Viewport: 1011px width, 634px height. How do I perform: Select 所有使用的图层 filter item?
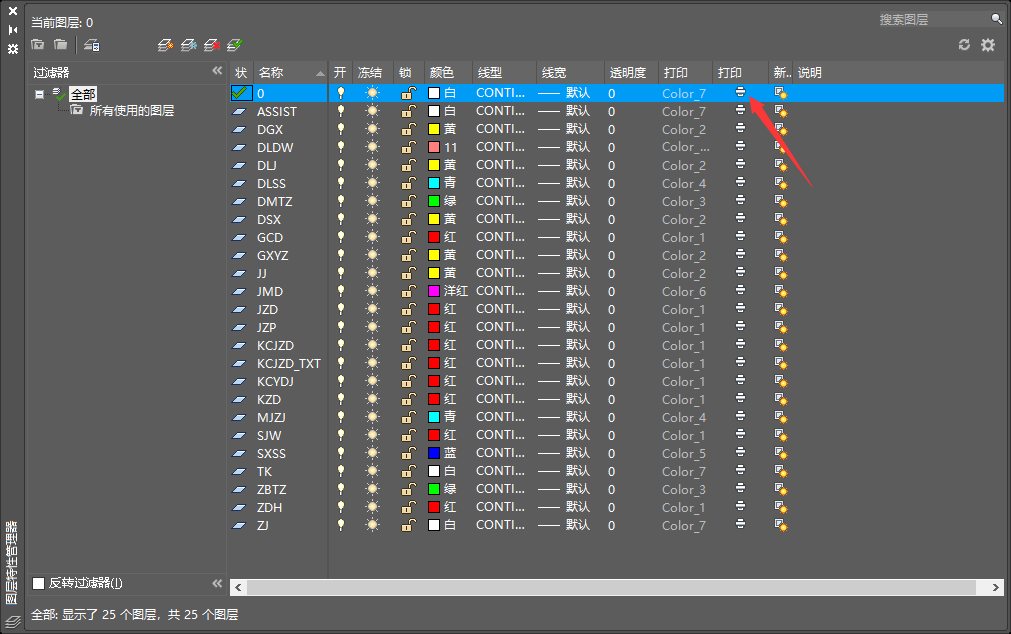131,111
